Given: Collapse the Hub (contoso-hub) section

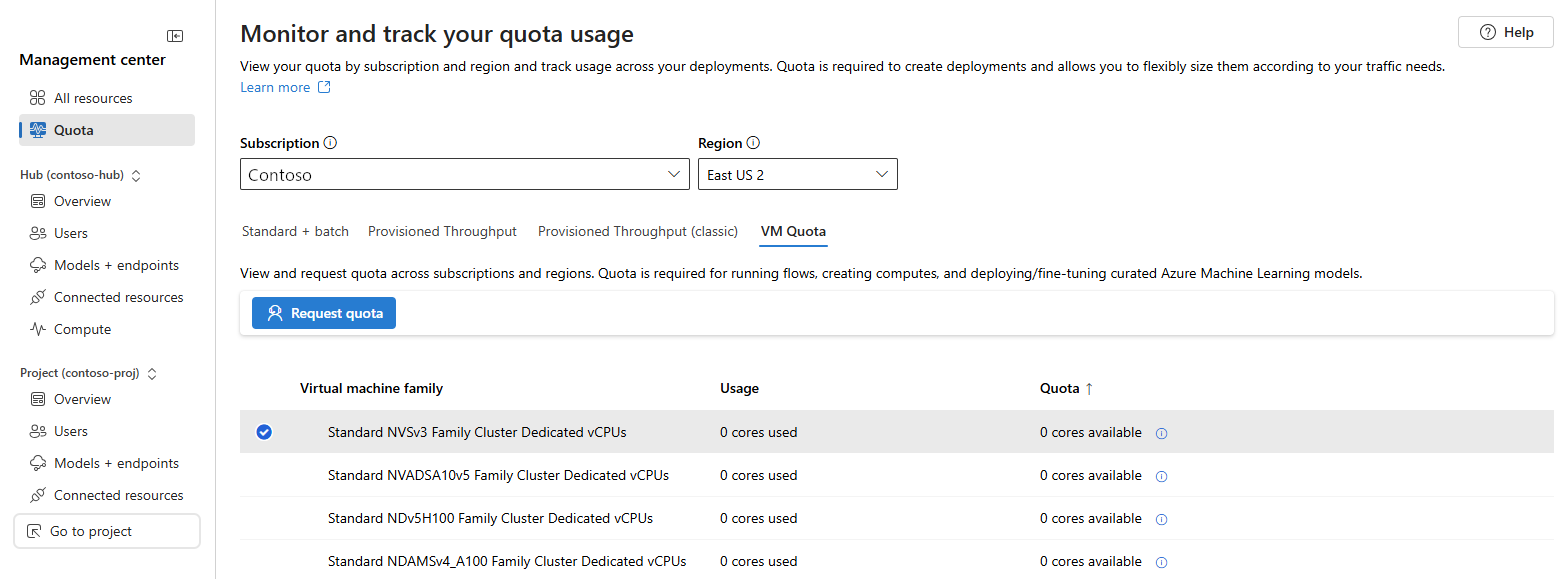Looking at the screenshot, I should pos(137,175).
